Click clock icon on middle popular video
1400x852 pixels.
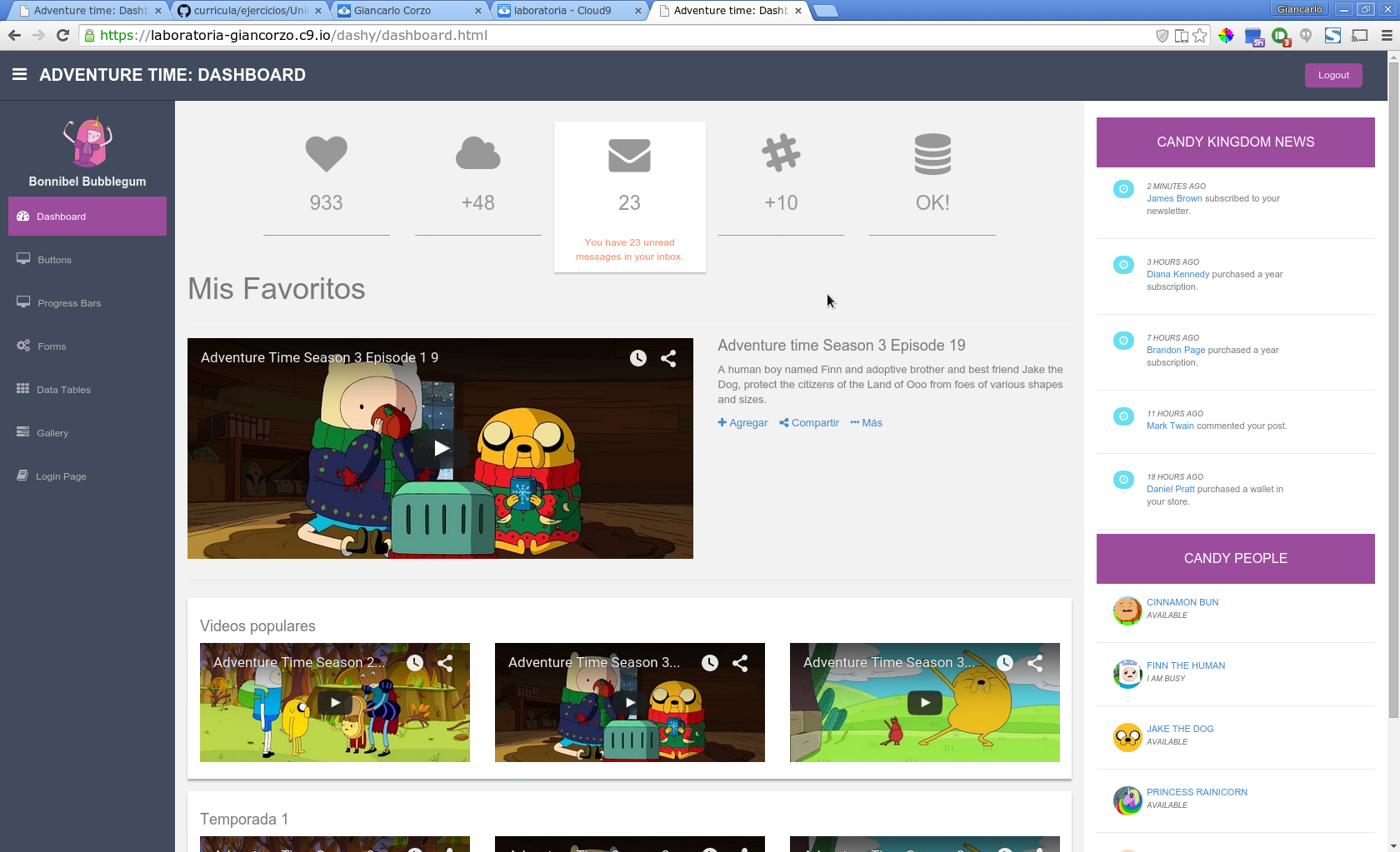pyautogui.click(x=710, y=663)
